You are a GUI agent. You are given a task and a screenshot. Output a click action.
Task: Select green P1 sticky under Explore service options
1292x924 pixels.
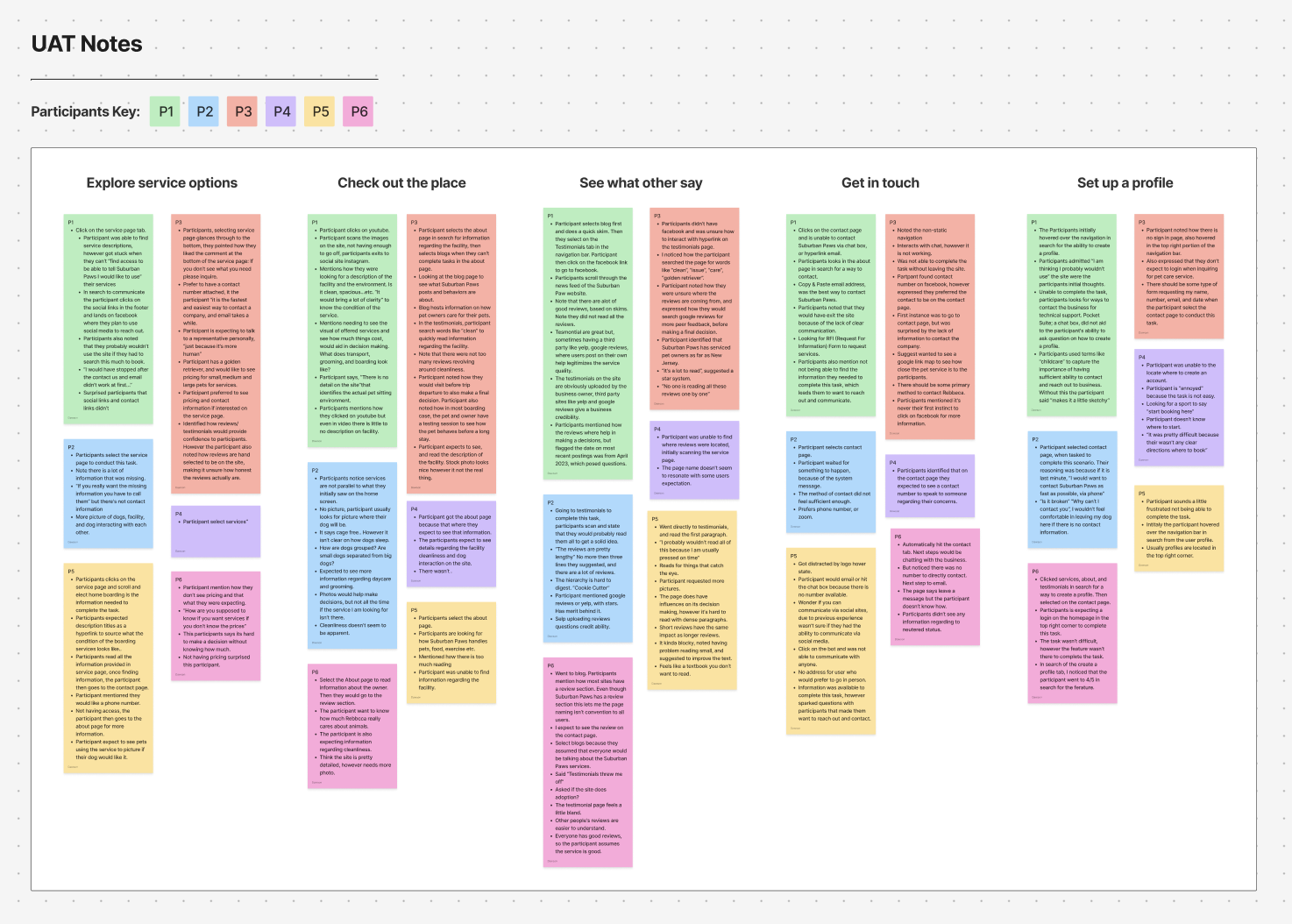(x=109, y=320)
